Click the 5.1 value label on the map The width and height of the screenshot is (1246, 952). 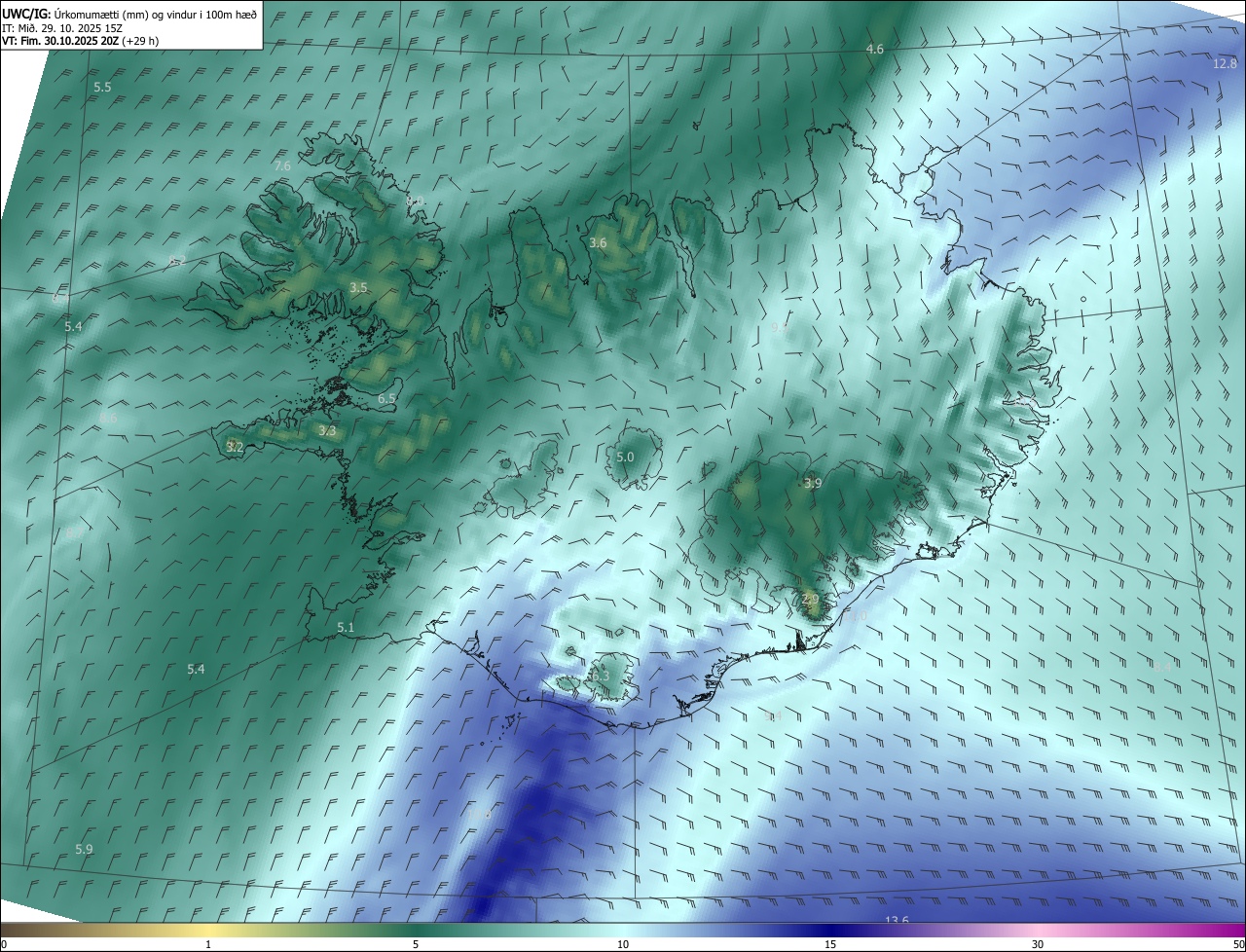346,628
